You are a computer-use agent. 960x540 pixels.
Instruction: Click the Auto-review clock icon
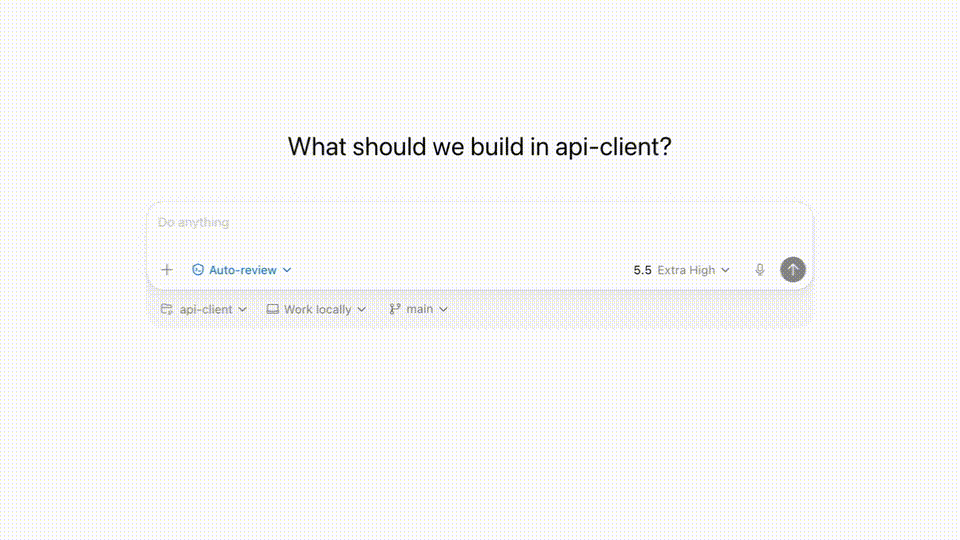point(198,269)
